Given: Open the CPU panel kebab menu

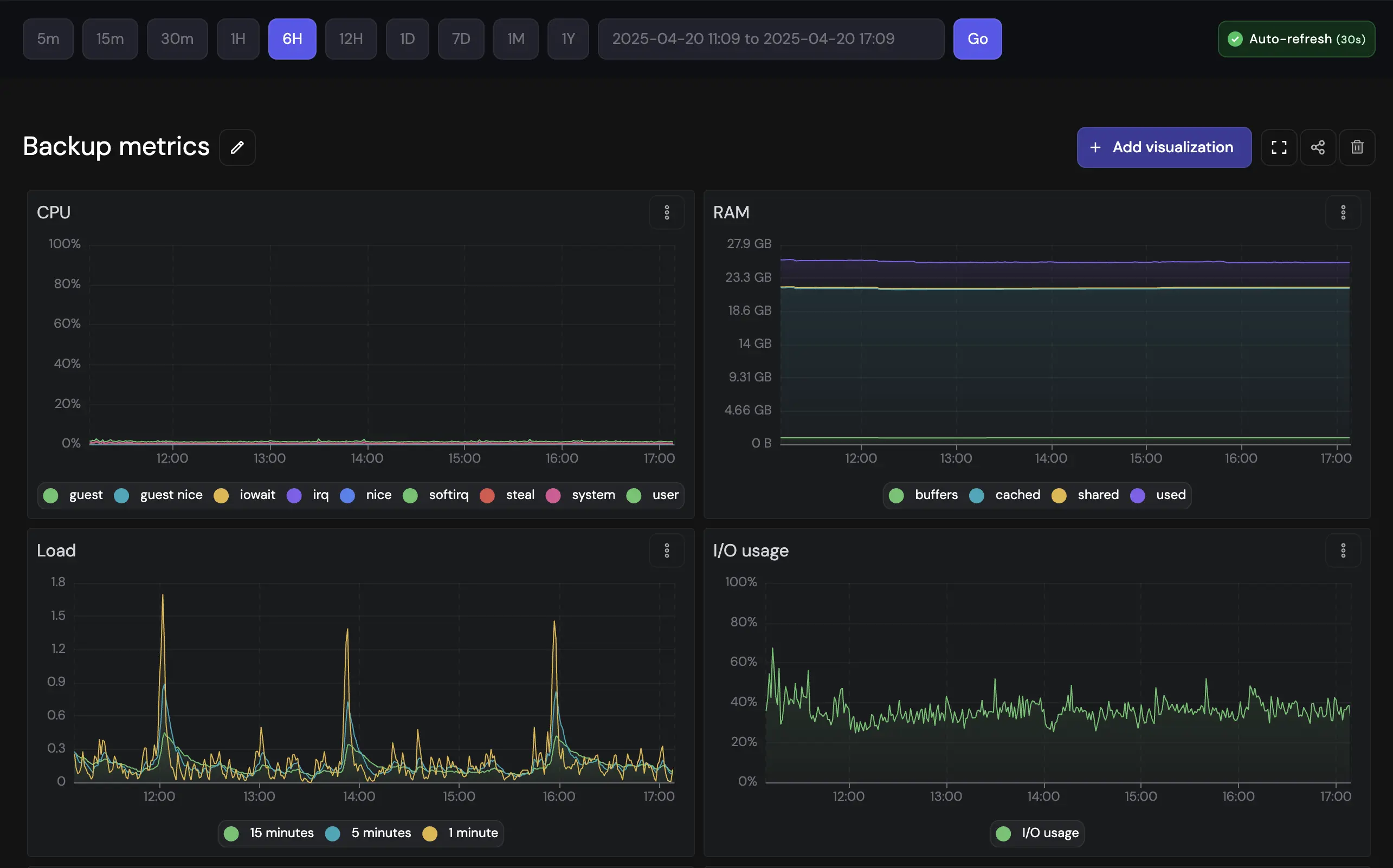Looking at the screenshot, I should tap(667, 212).
